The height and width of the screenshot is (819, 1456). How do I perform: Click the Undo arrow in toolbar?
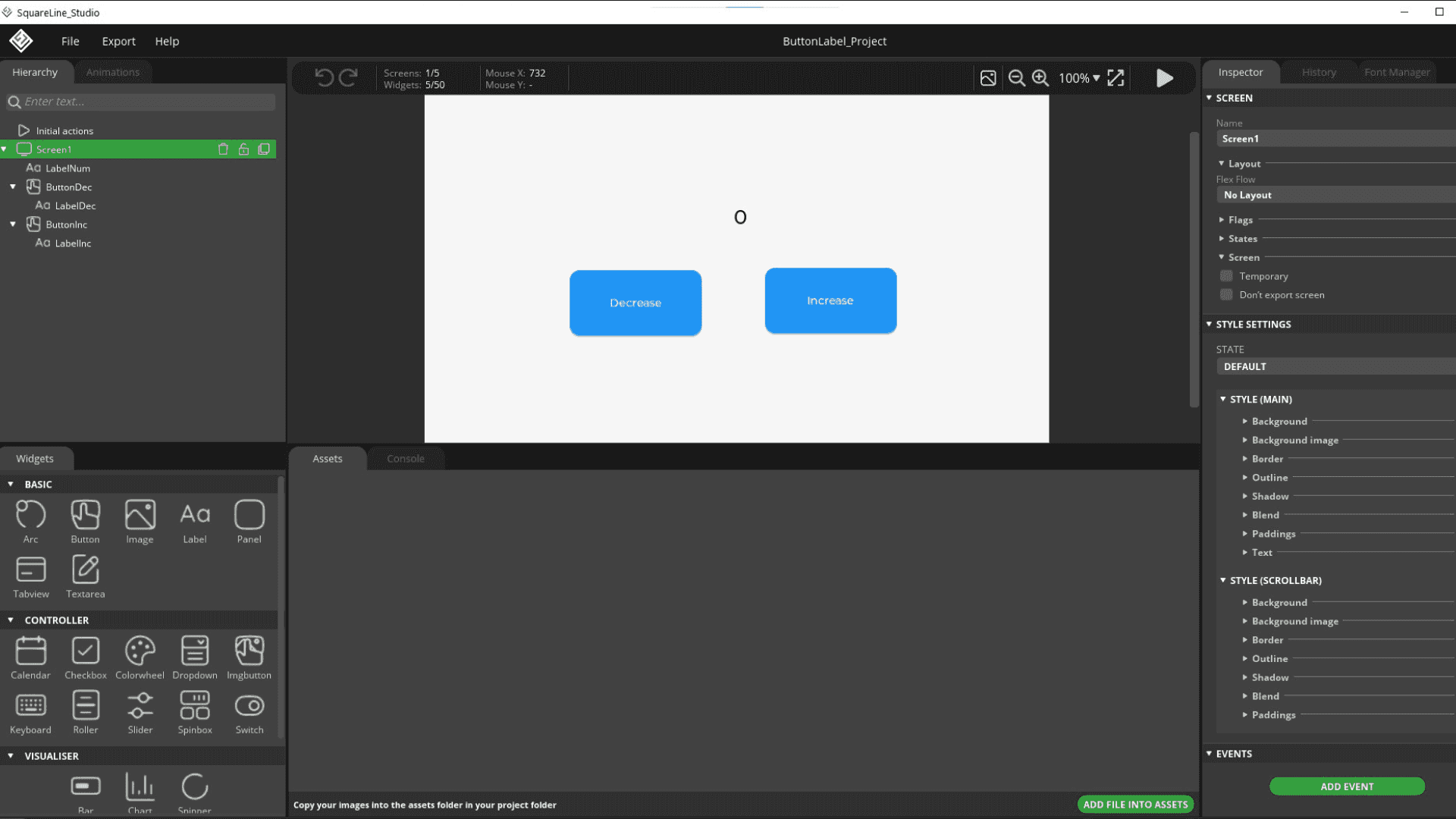tap(324, 77)
